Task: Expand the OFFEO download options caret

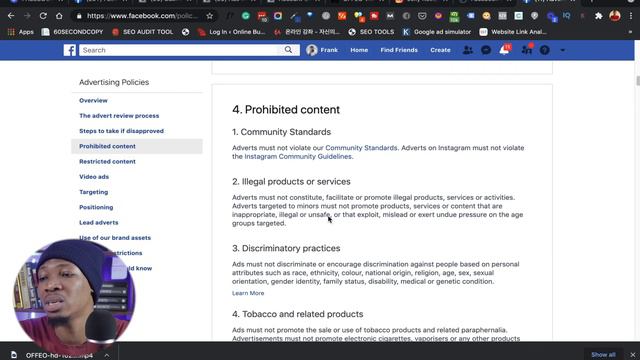Action: click(x=107, y=355)
